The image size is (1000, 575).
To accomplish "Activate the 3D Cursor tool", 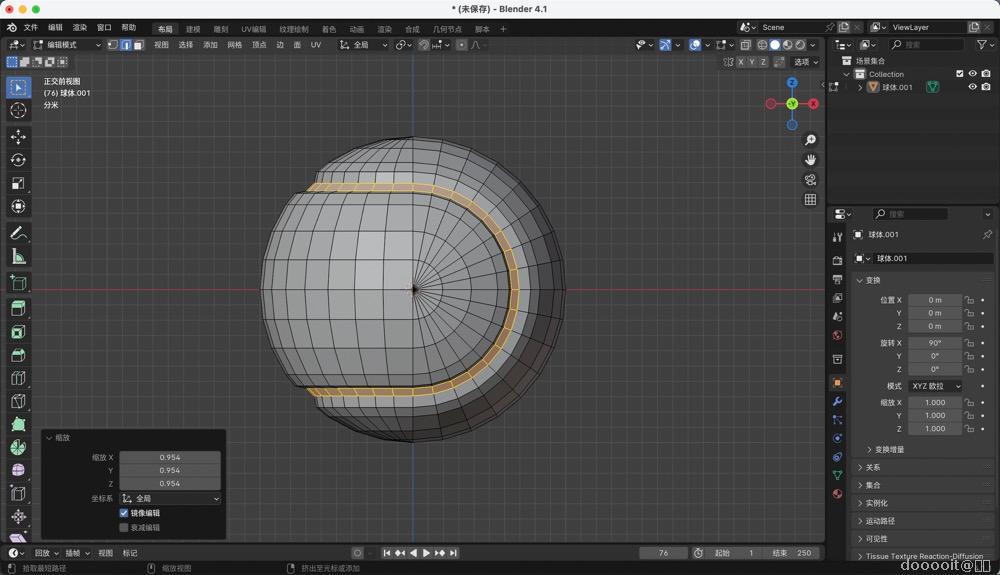I will click(x=18, y=110).
